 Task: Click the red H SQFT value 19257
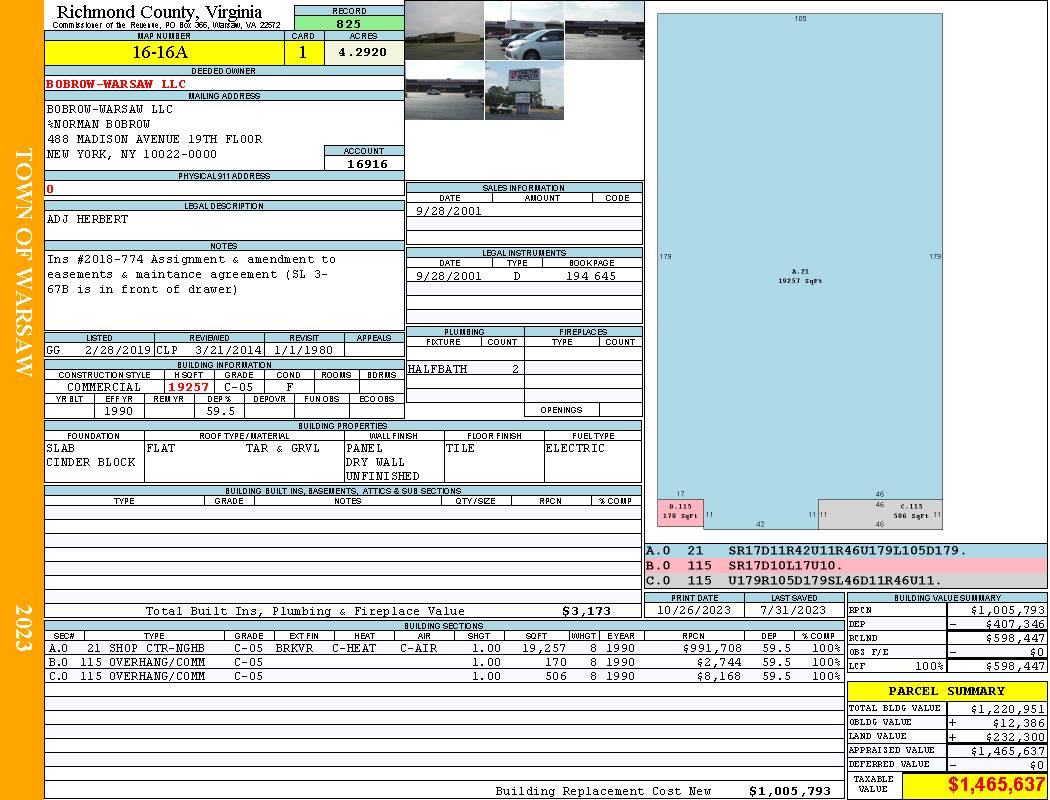pyautogui.click(x=188, y=387)
